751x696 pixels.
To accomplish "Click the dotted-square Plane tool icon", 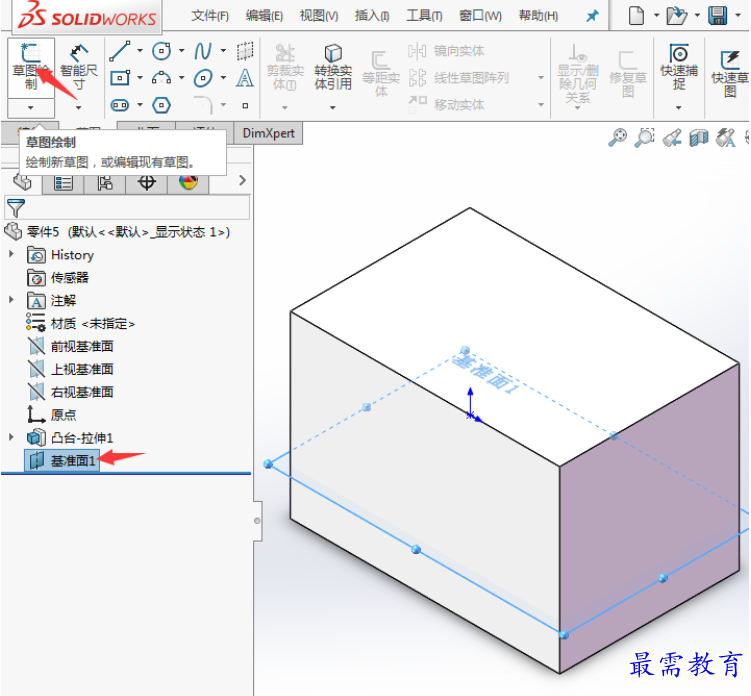I will (x=245, y=51).
